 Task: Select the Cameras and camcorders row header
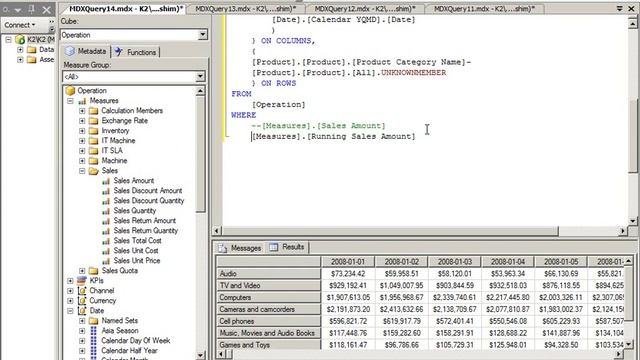(x=269, y=309)
